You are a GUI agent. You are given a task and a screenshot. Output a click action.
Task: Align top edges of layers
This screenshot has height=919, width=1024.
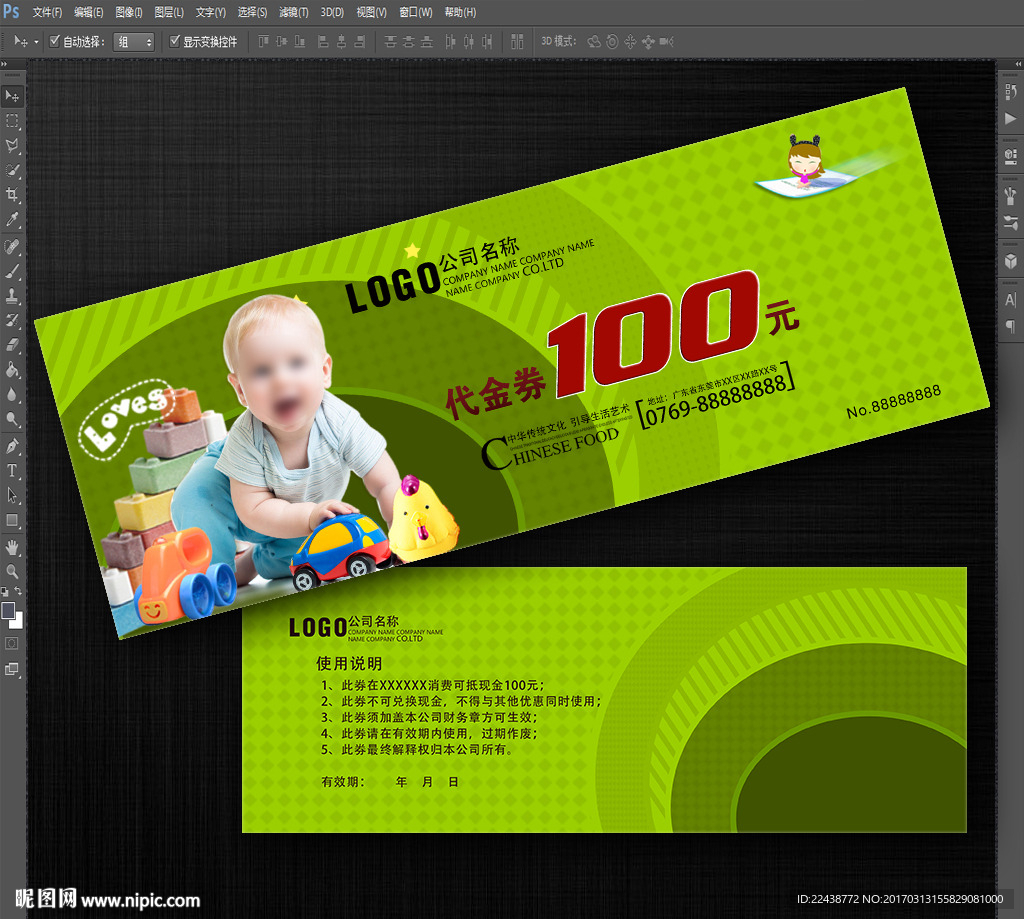[263, 42]
